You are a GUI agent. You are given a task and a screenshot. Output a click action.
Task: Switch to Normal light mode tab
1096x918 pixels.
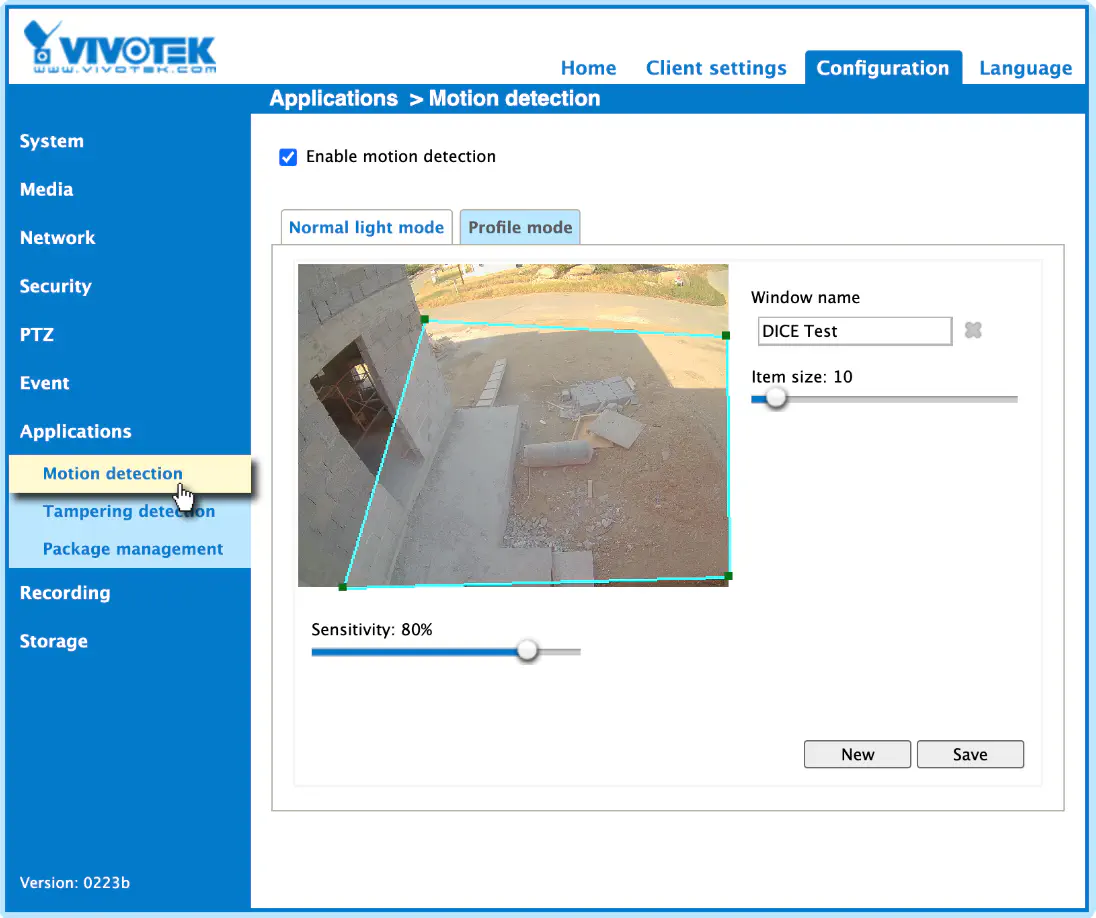(x=366, y=227)
